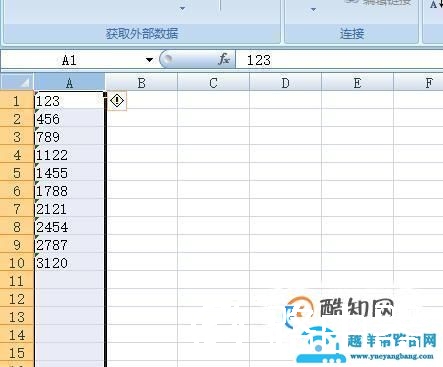This screenshot has width=443, height=367.
Task: Select column E header
Action: coord(357,83)
